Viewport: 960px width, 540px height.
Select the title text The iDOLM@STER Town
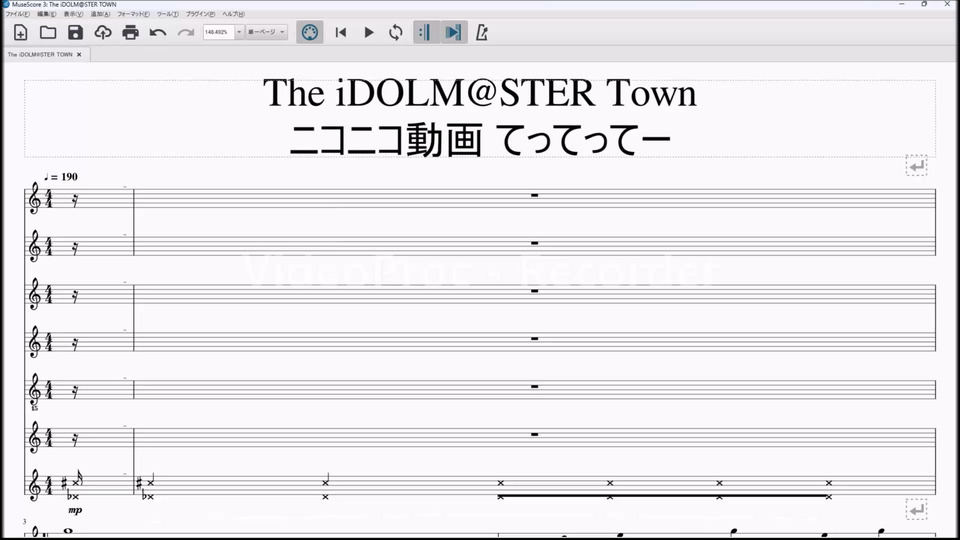pyautogui.click(x=480, y=93)
